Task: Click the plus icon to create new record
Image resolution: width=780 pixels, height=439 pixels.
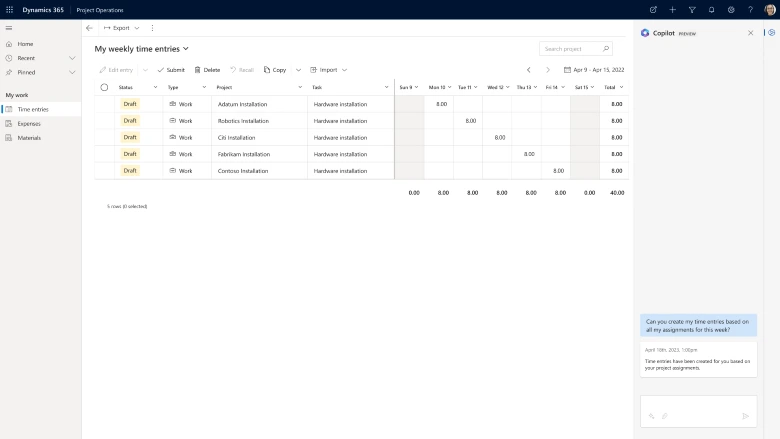Action: (673, 9)
